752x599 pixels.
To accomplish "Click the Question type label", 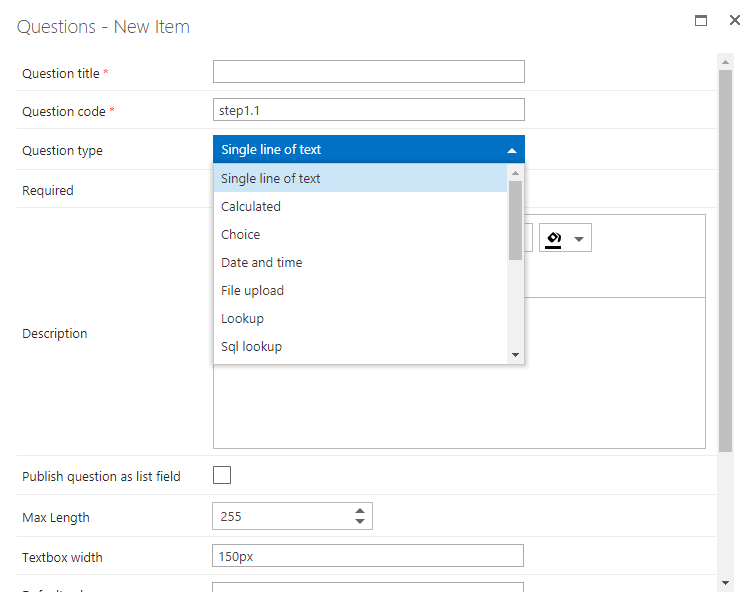I will coord(62,151).
